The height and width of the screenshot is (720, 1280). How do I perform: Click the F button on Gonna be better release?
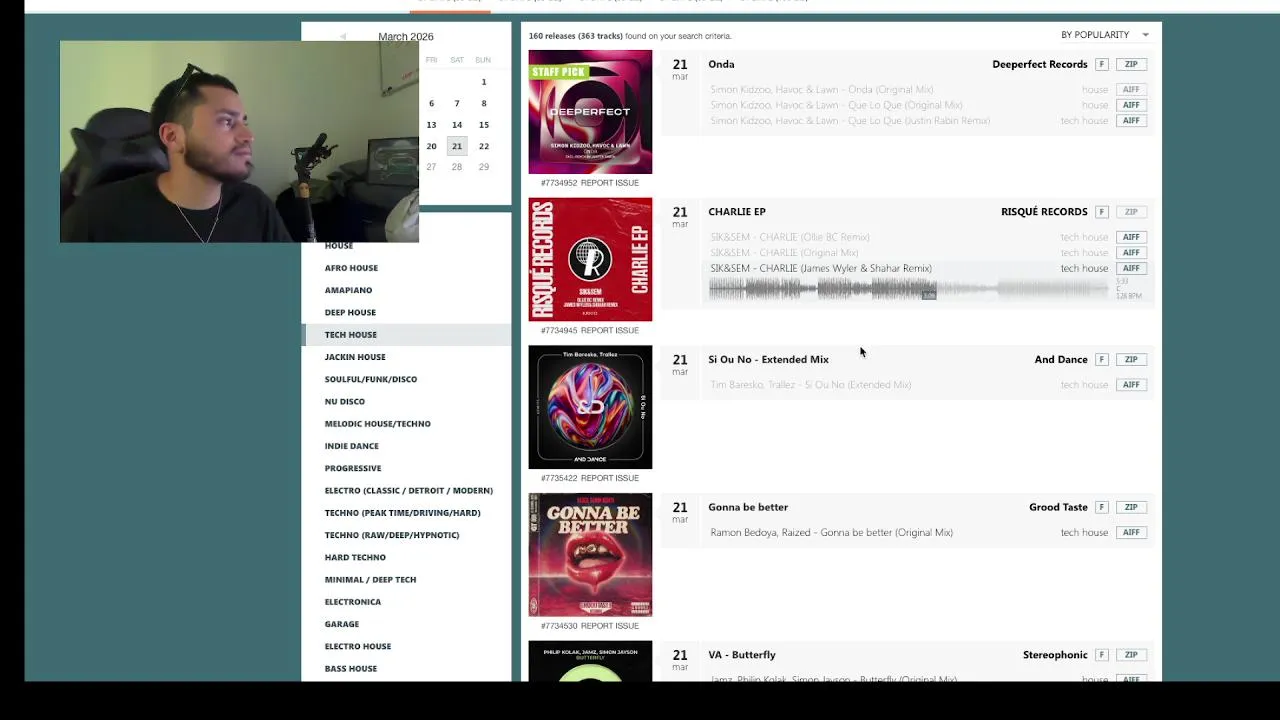(x=1102, y=508)
